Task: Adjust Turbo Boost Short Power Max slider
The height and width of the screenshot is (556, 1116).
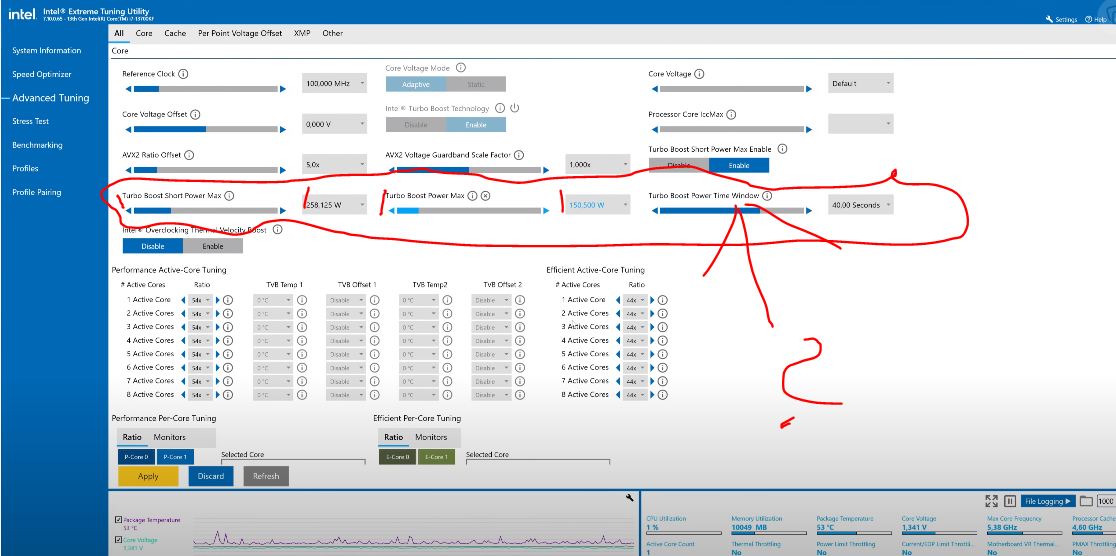Action: [206, 211]
